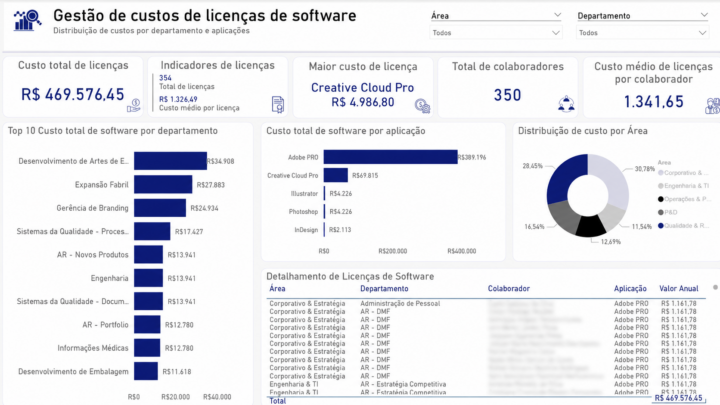
Task: Sort table by the Valor Anual column header
Action: click(x=679, y=288)
